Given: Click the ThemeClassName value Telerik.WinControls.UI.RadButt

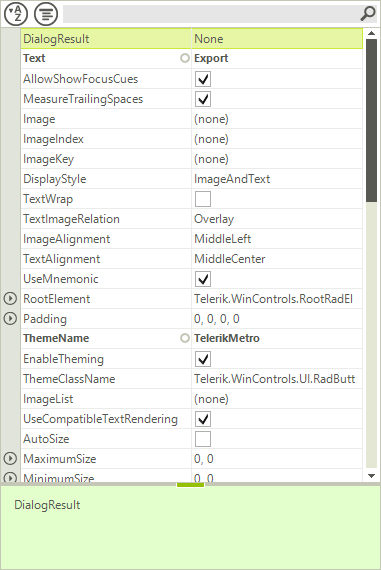Looking at the screenshot, I should point(274,379).
